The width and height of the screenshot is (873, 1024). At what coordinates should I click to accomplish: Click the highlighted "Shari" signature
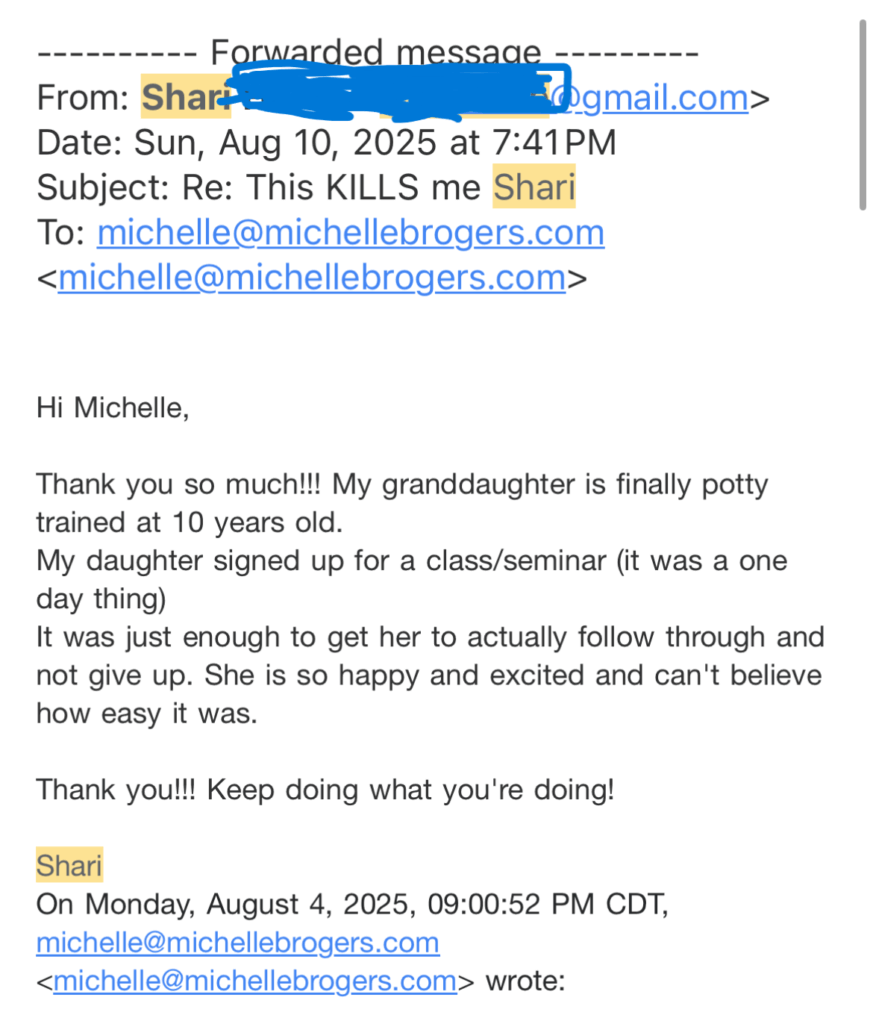coord(69,864)
